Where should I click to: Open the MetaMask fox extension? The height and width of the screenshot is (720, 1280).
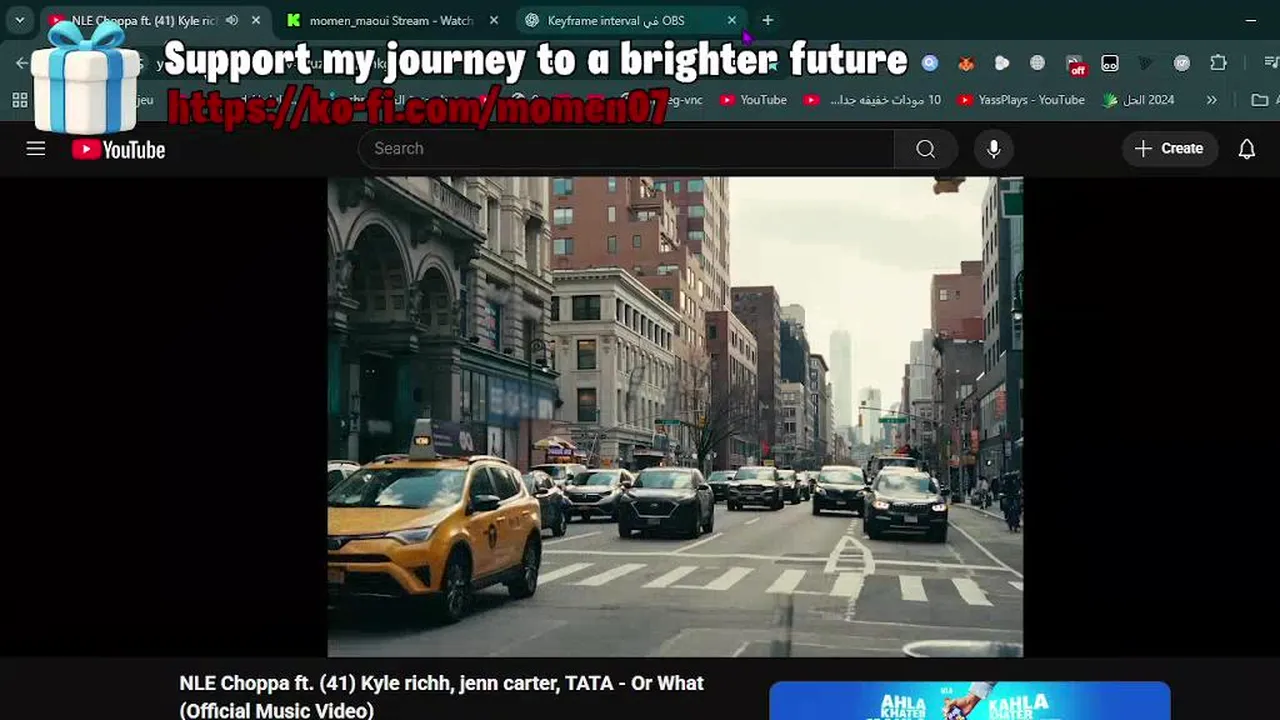tap(966, 63)
